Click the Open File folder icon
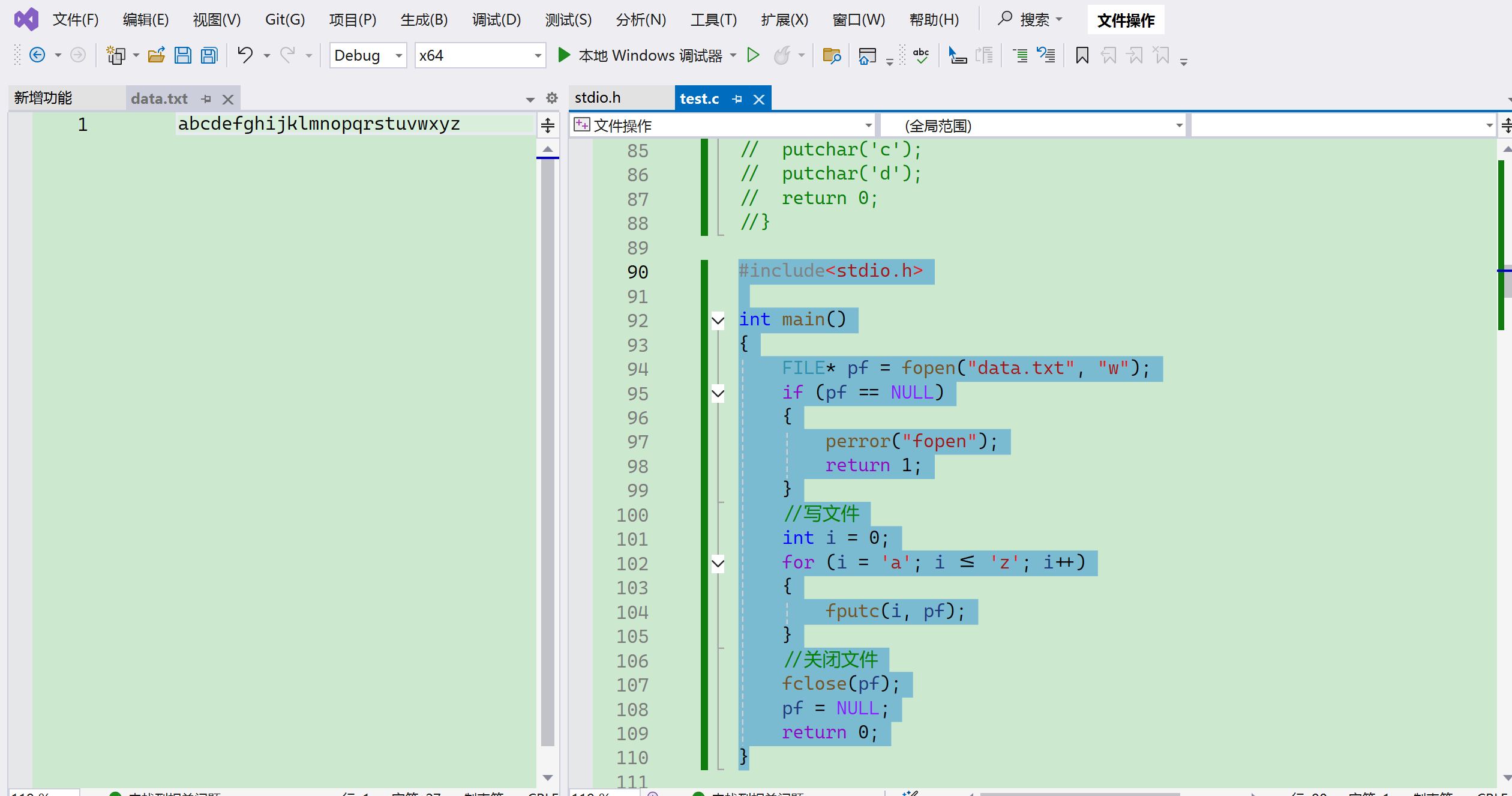1512x796 pixels. pos(157,56)
